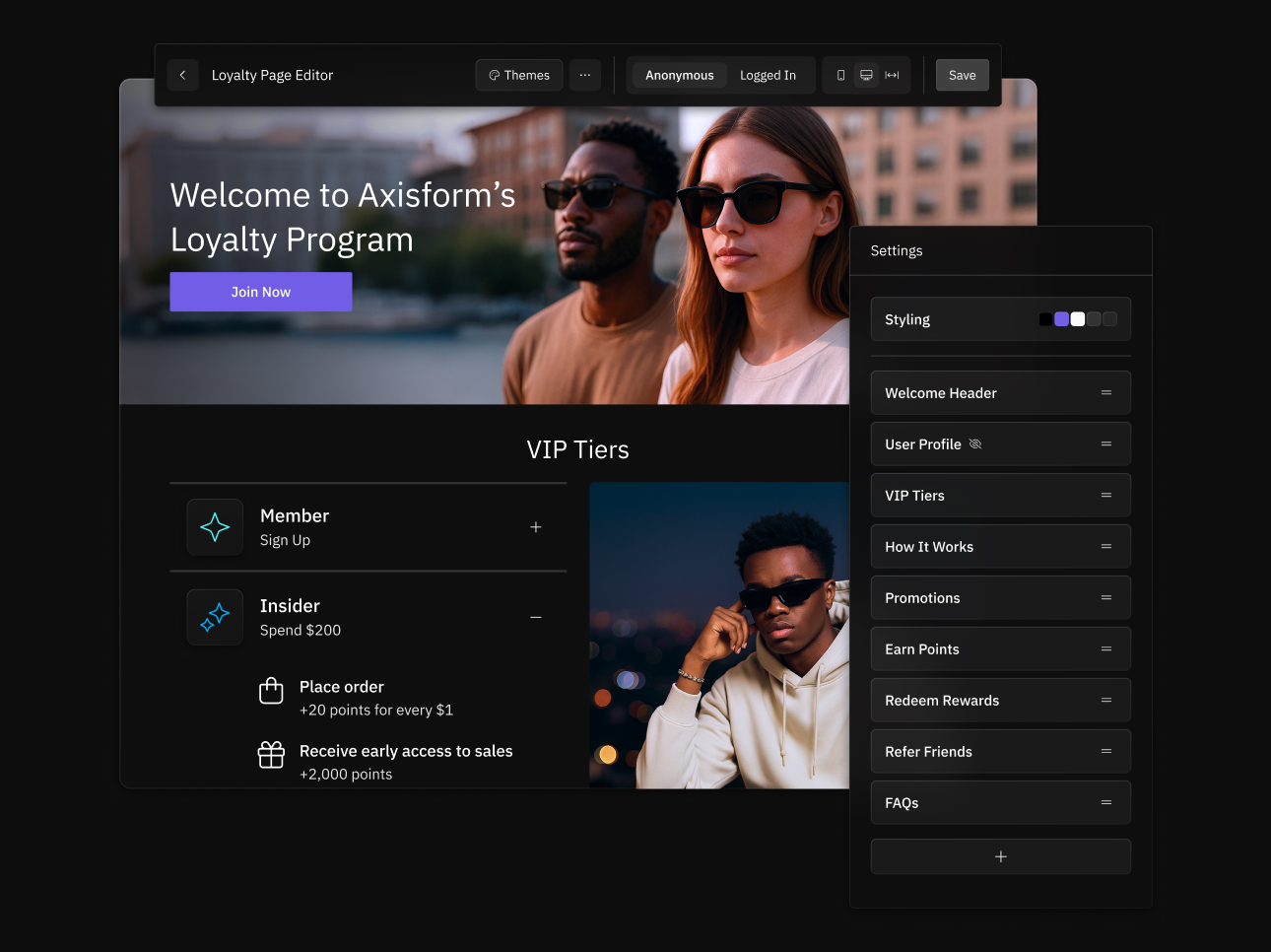
Task: Click the Join Now button
Action: 260,292
